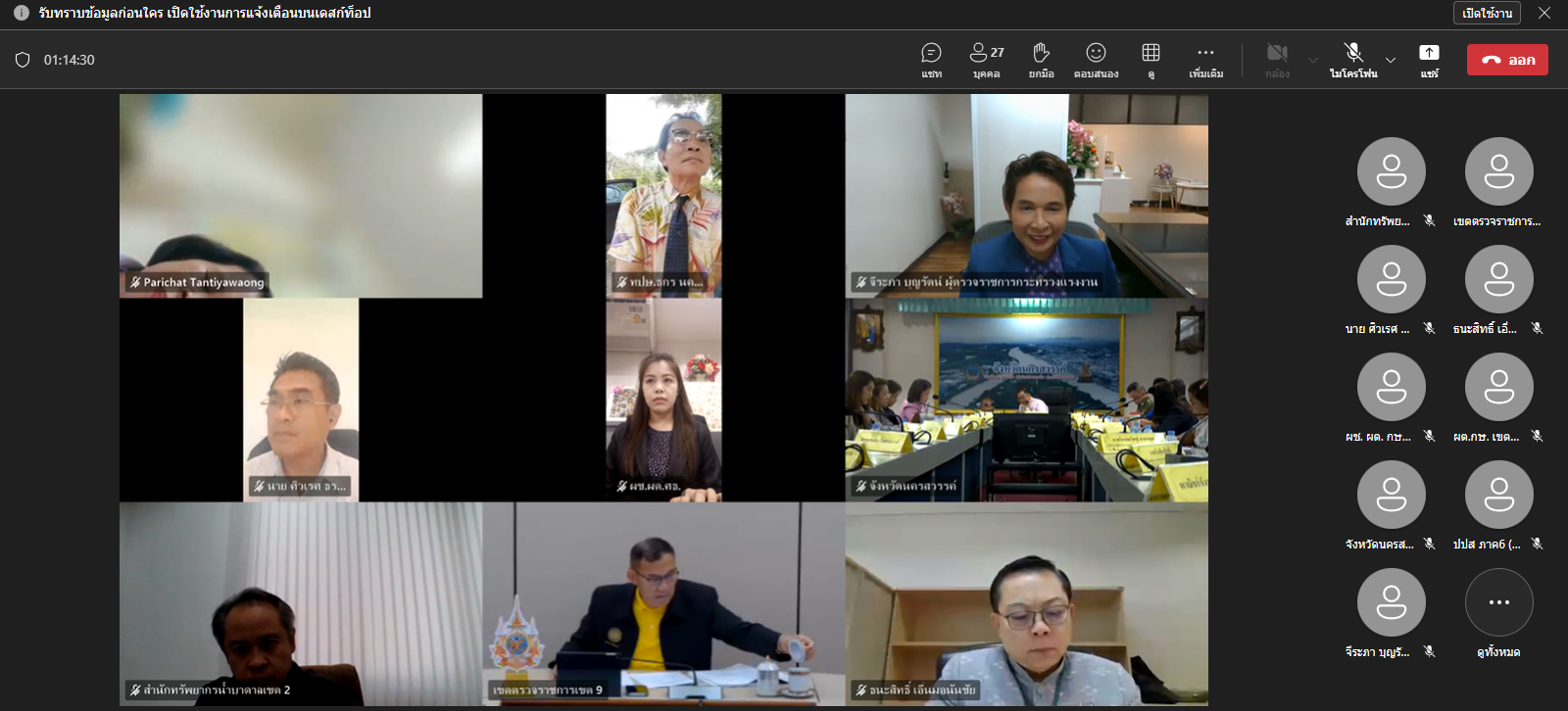Click the info icon in notification banner
1568x711 pixels.
21,13
